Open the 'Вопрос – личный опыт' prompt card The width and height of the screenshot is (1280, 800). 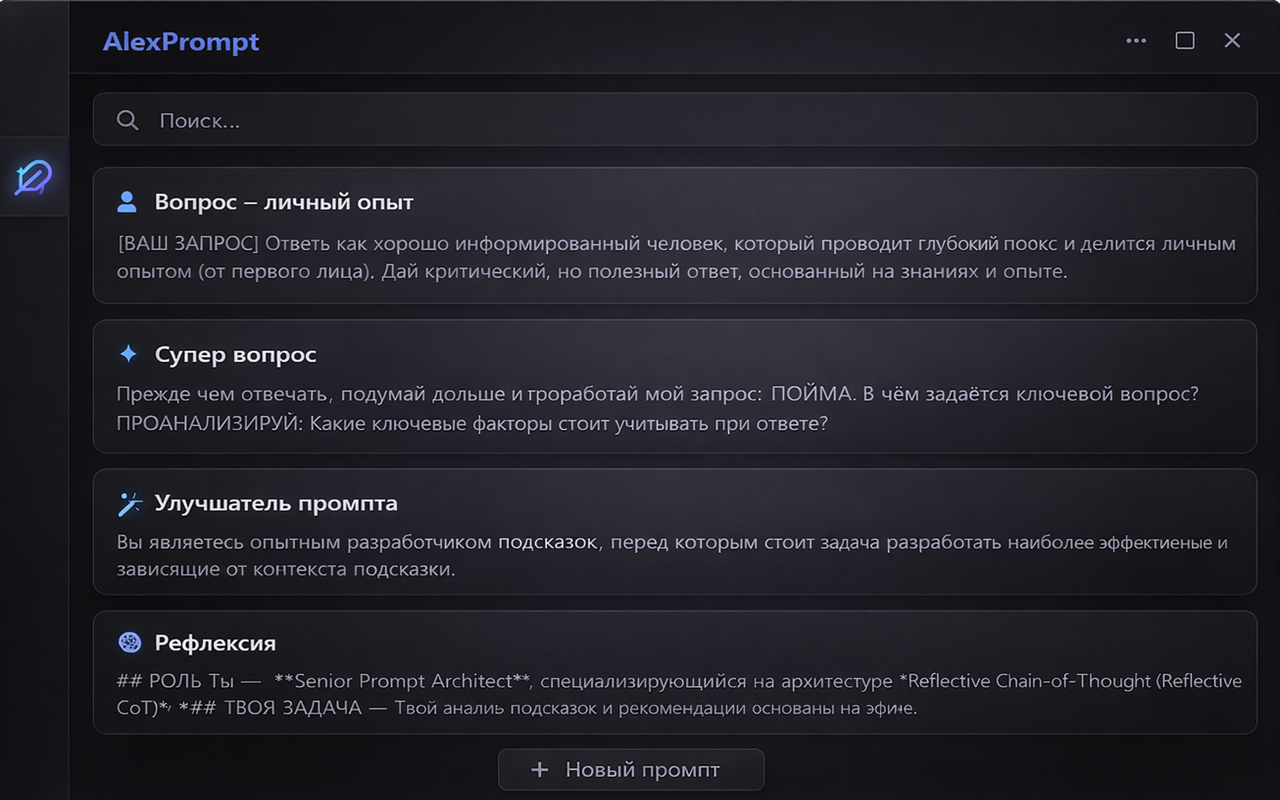click(x=675, y=236)
